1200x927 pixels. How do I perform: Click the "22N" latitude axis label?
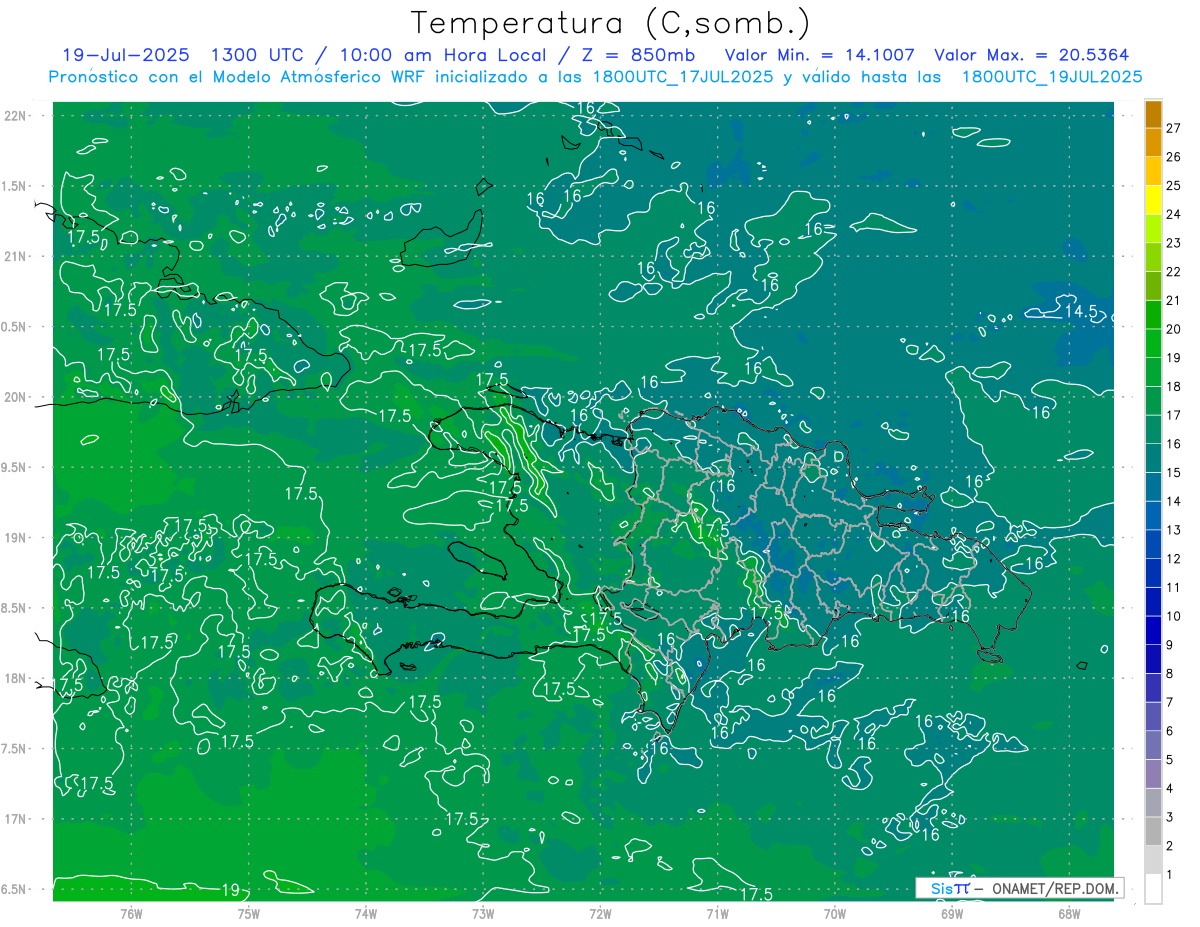[16, 116]
